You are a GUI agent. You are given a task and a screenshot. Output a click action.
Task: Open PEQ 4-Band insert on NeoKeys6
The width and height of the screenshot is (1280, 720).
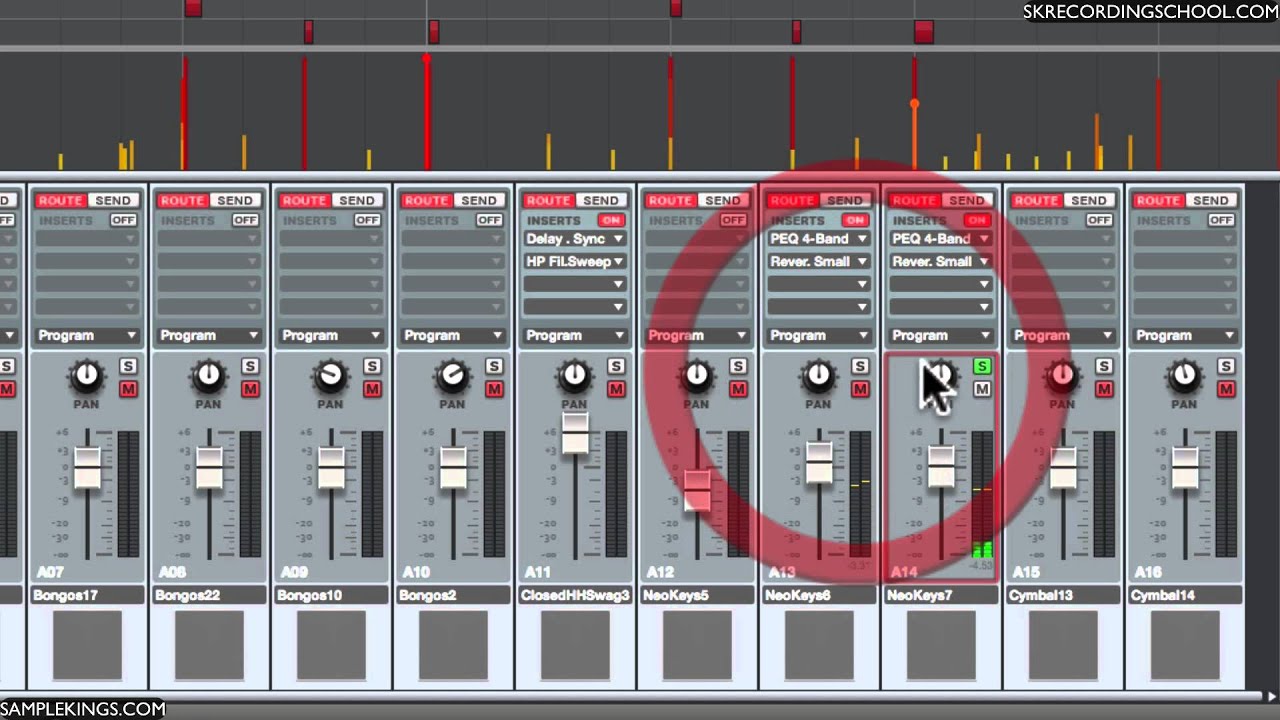pos(818,239)
